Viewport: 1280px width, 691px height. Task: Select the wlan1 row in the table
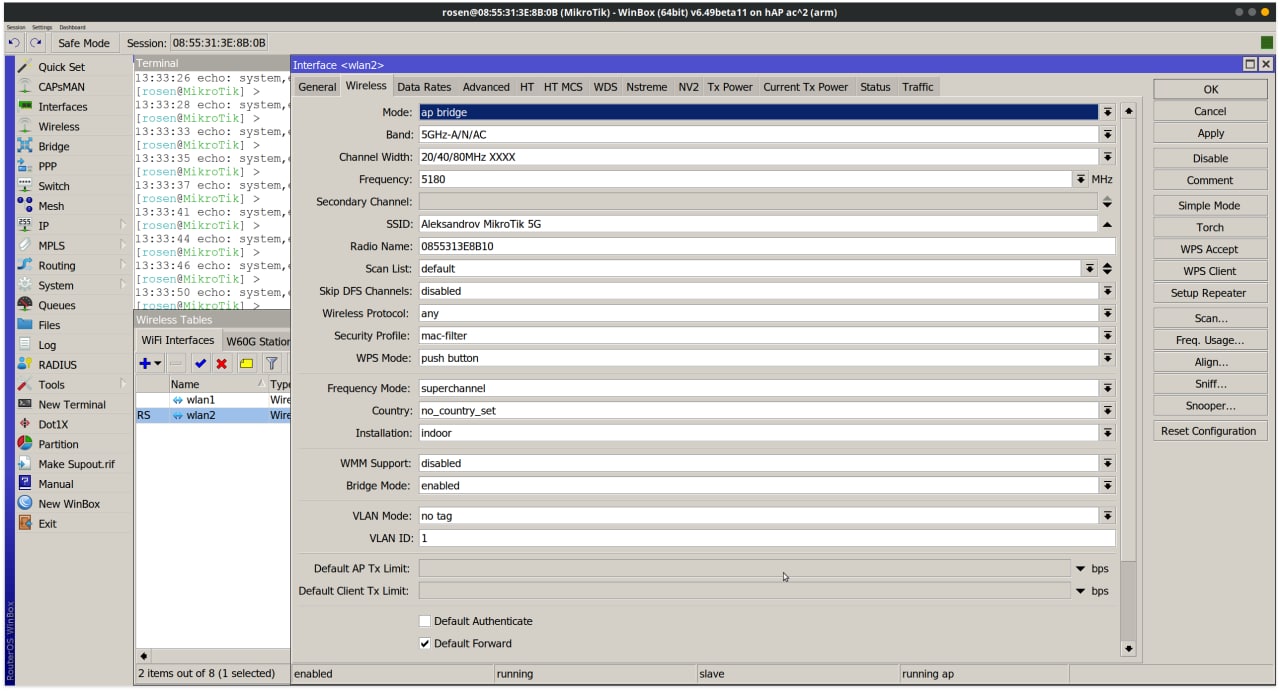pos(213,400)
